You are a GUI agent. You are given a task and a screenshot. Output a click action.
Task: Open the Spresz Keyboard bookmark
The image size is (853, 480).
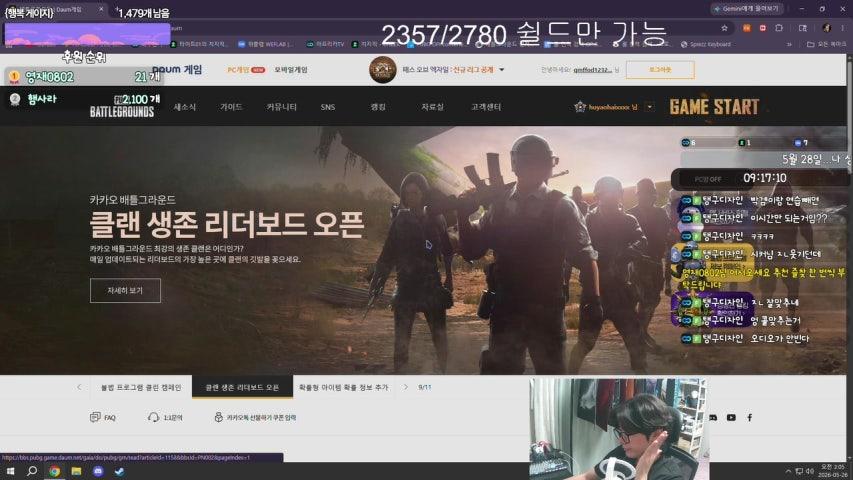click(x=706, y=44)
